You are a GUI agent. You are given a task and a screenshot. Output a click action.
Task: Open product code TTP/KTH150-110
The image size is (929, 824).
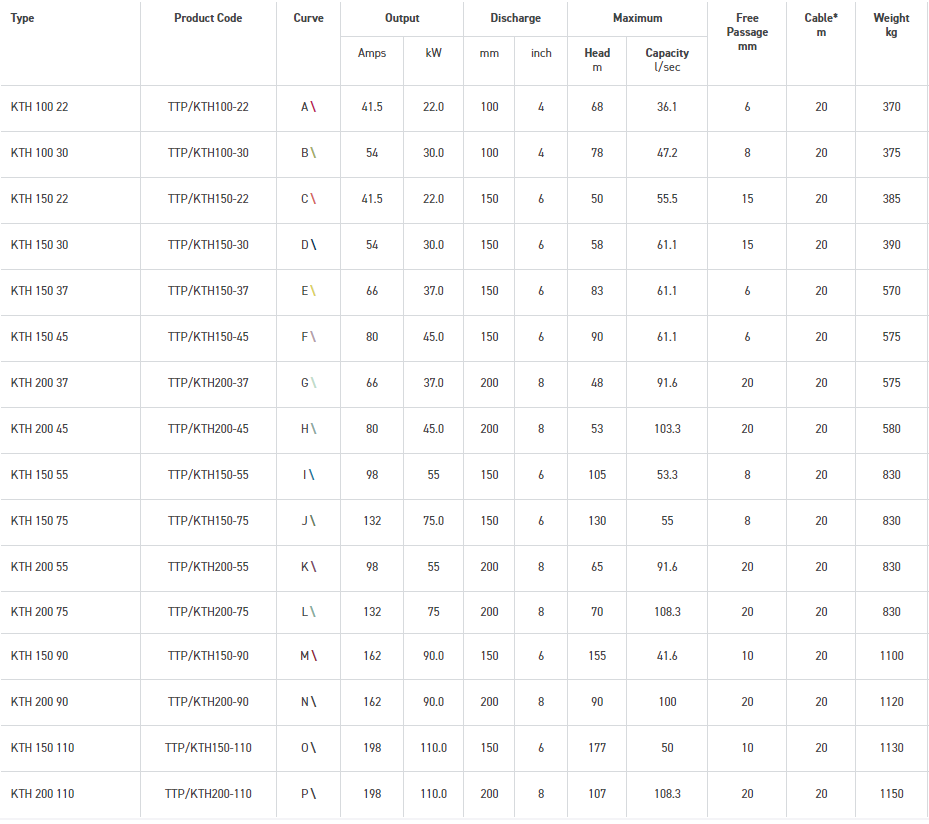click(x=208, y=748)
